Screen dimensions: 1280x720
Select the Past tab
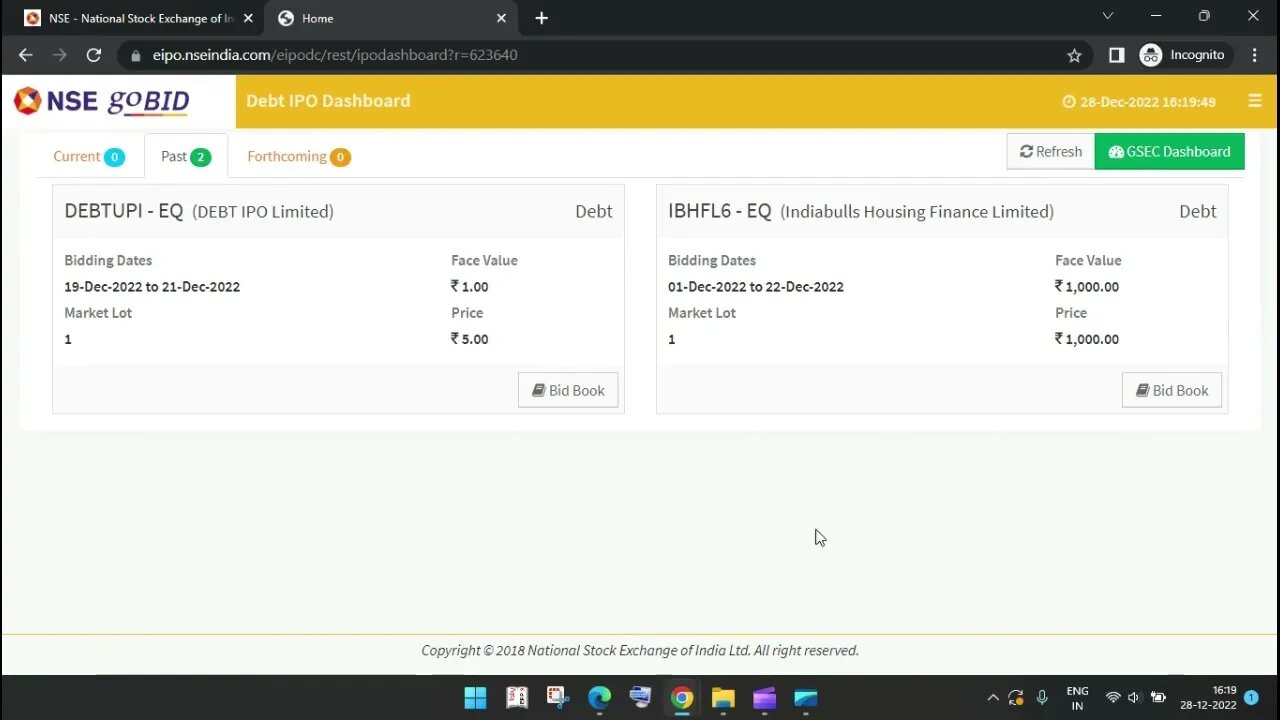(186, 156)
